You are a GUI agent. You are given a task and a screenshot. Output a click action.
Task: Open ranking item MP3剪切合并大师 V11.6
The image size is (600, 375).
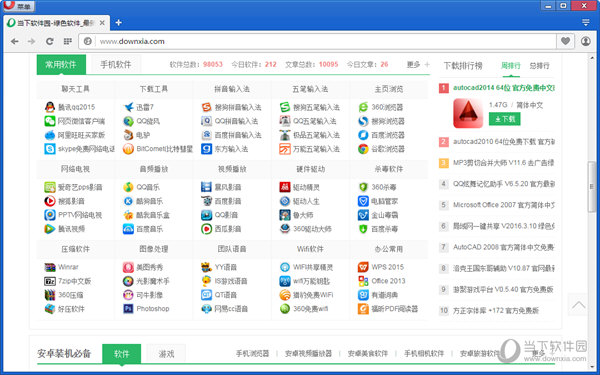pos(504,163)
